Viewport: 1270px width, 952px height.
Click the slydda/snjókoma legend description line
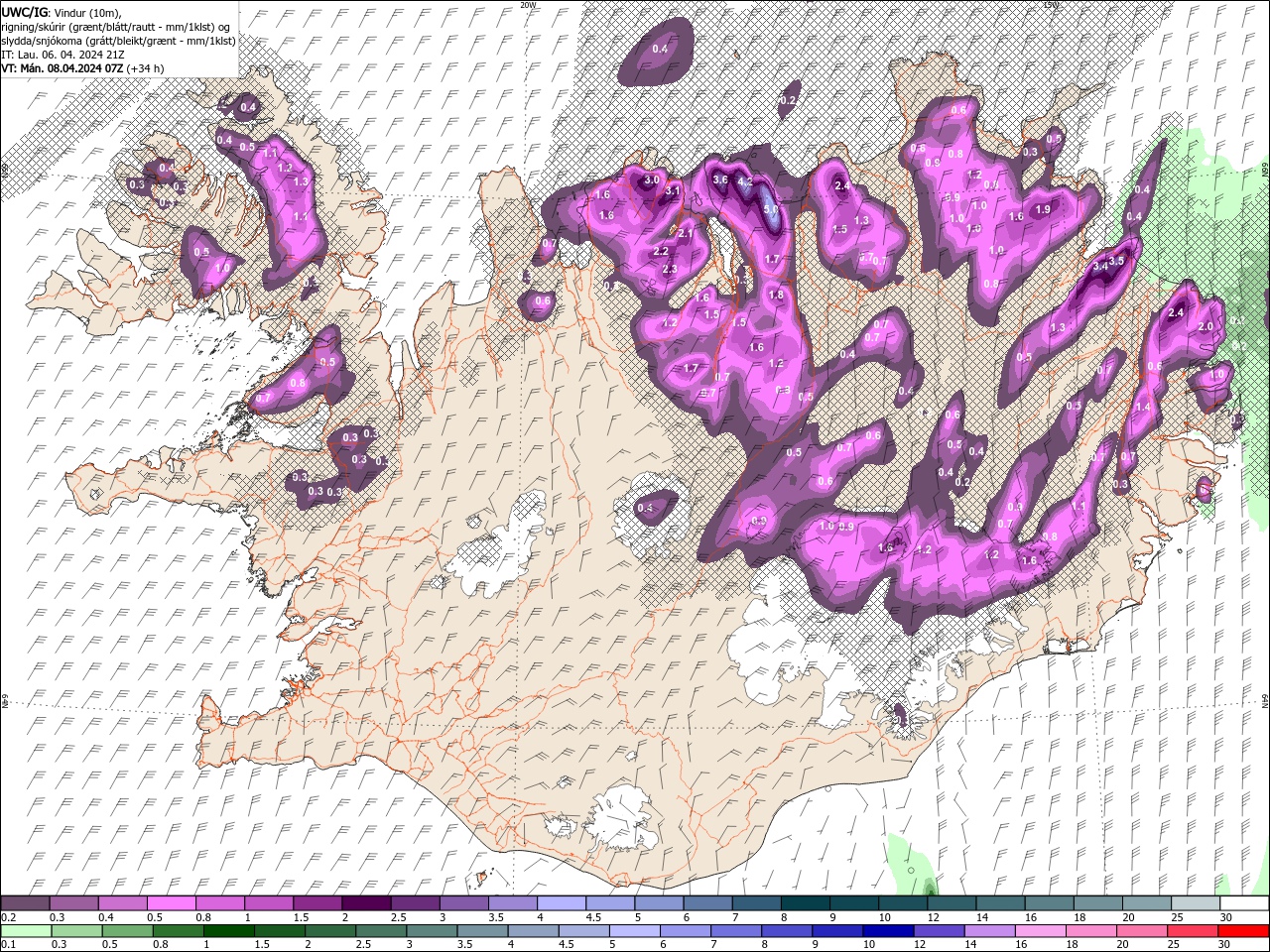click(118, 41)
